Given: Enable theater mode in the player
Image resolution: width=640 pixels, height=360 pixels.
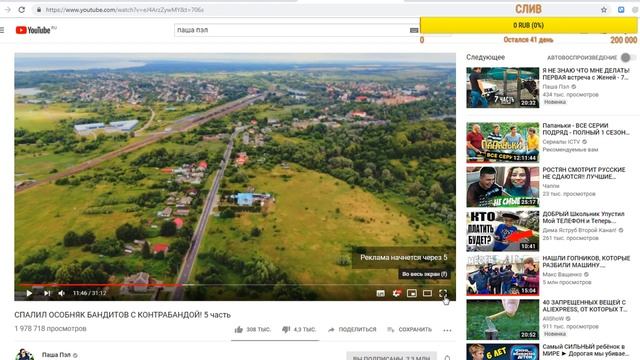Looking at the screenshot, I should [427, 293].
